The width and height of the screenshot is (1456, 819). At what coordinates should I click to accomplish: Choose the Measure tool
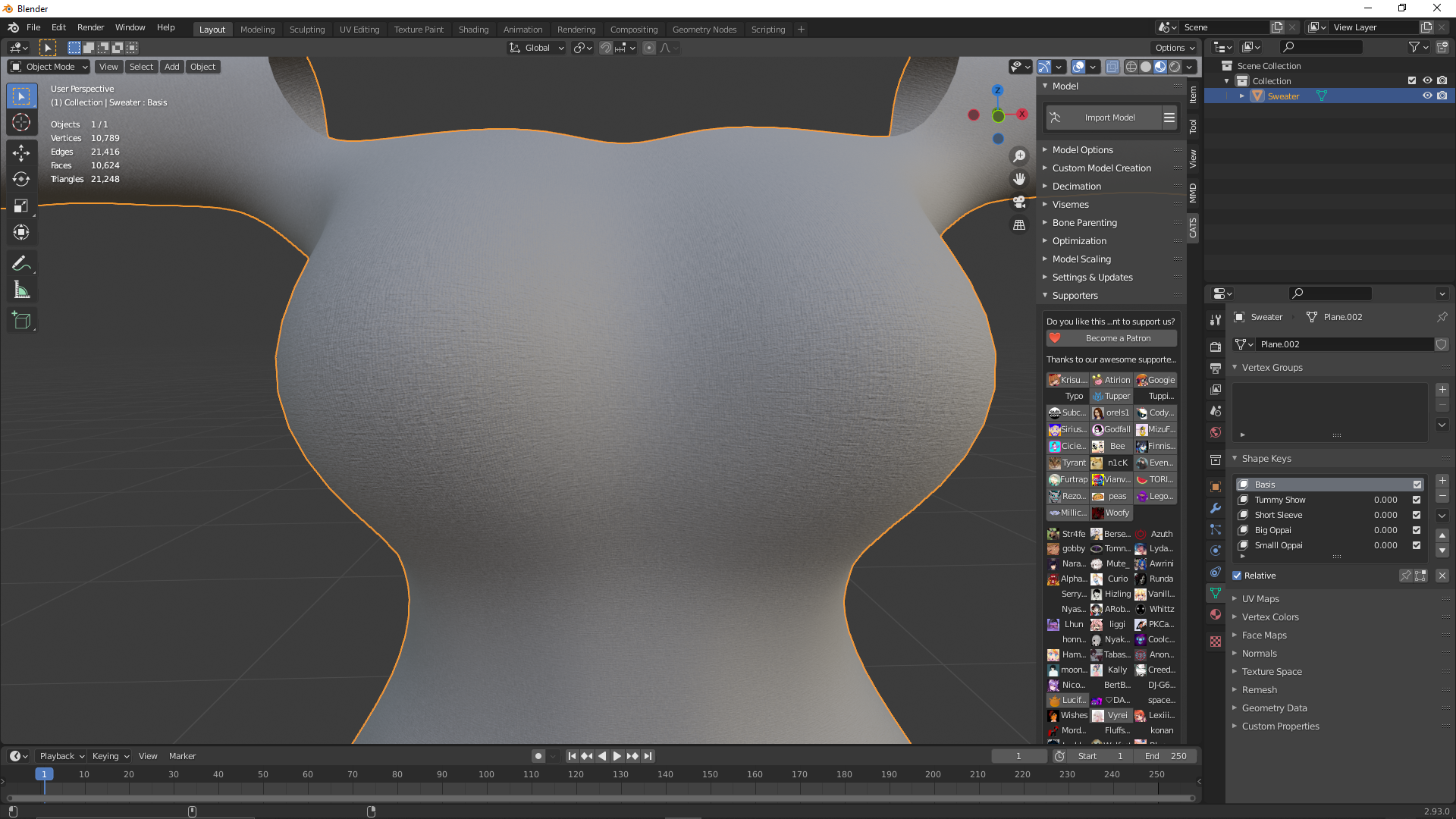21,290
